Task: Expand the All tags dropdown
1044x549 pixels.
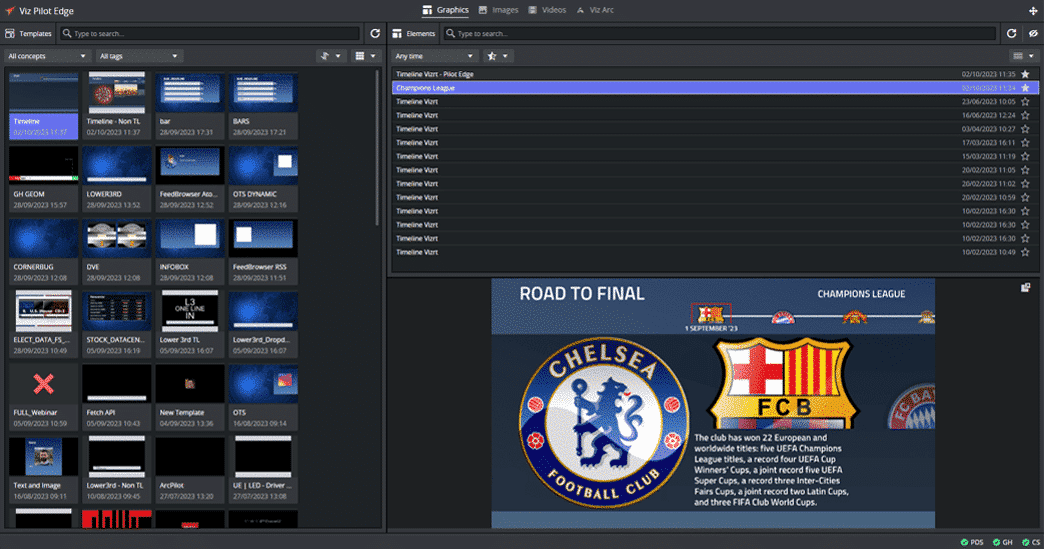Action: point(139,56)
